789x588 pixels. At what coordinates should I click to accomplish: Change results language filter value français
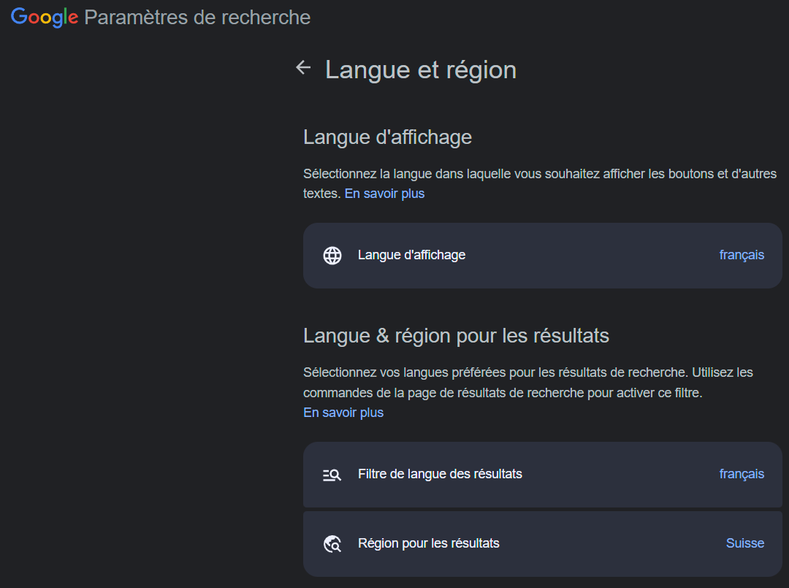[741, 474]
